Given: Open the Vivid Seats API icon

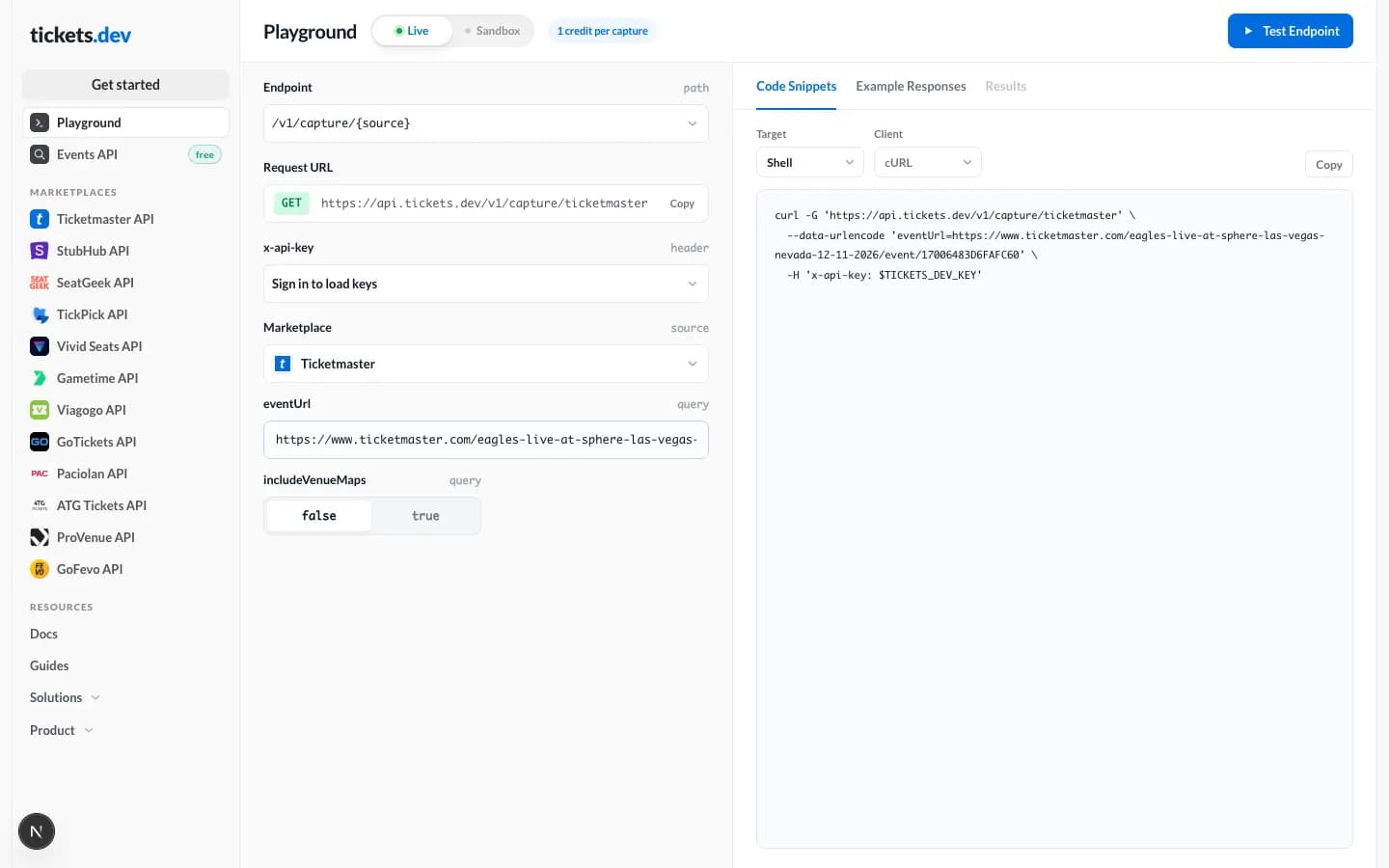Looking at the screenshot, I should (40, 346).
